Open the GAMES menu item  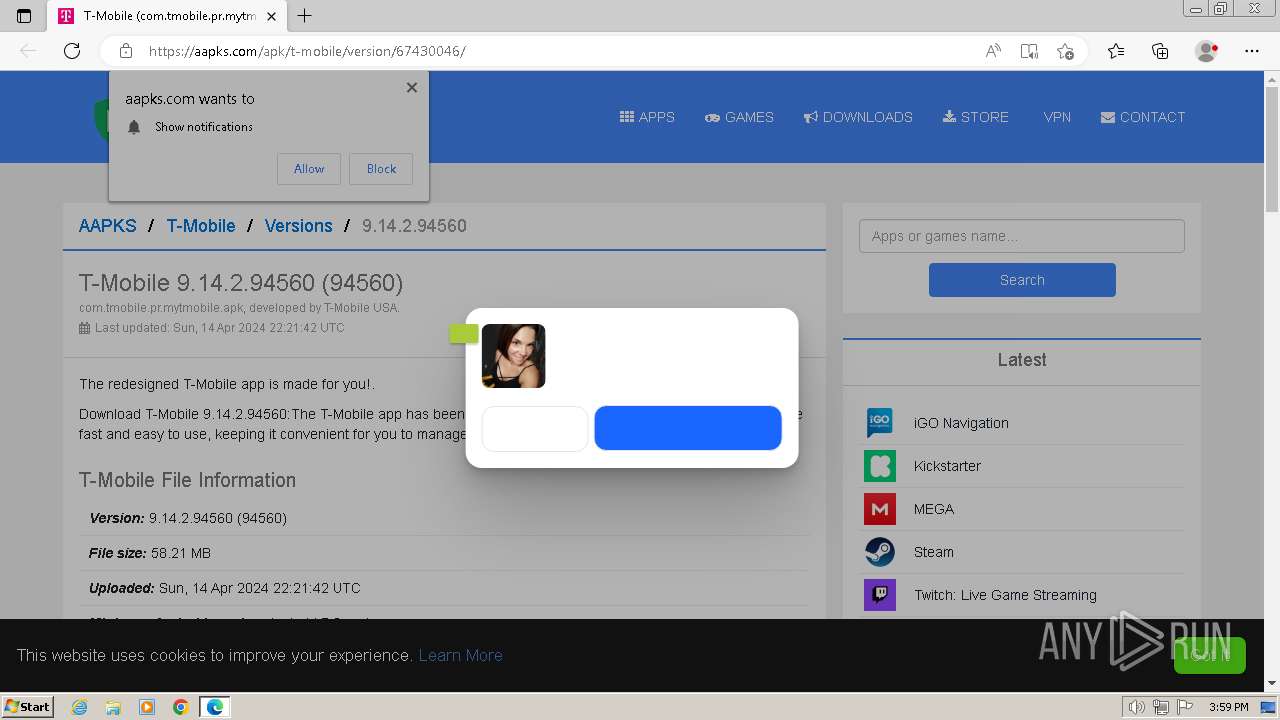tap(739, 117)
